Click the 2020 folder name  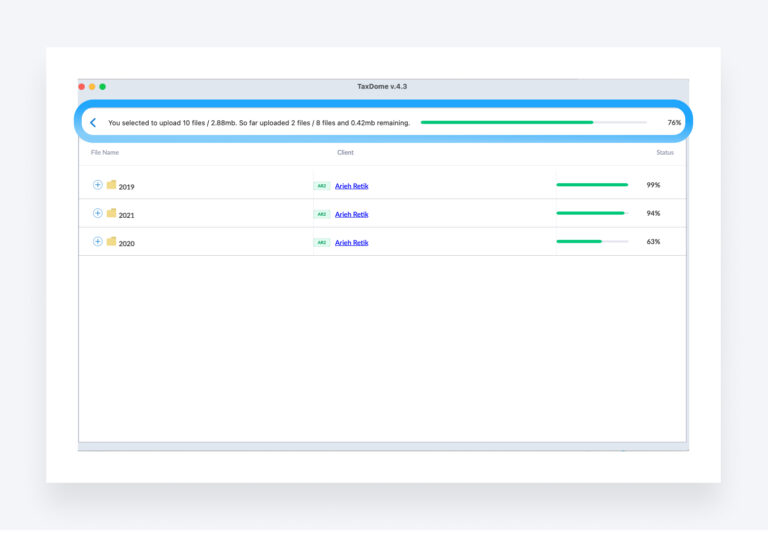coord(126,244)
